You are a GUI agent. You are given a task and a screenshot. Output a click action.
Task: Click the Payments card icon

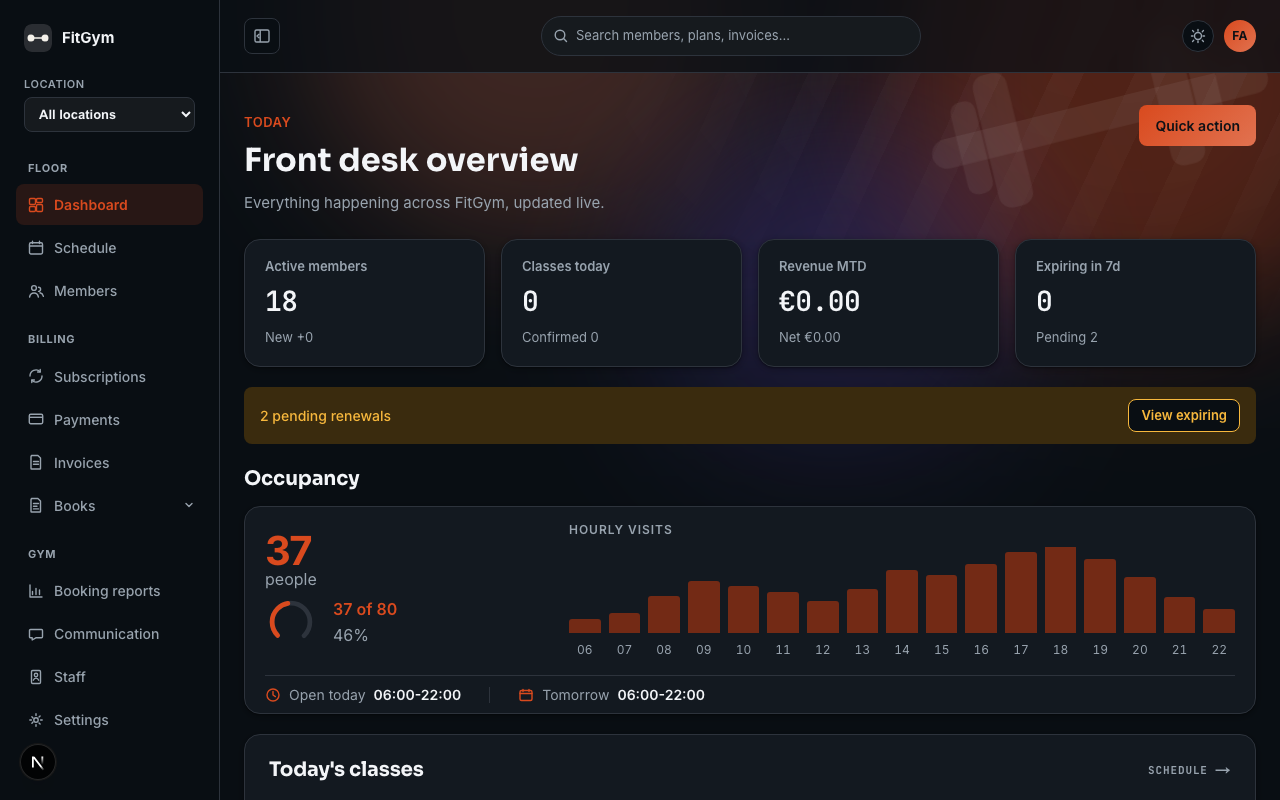tap(36, 420)
